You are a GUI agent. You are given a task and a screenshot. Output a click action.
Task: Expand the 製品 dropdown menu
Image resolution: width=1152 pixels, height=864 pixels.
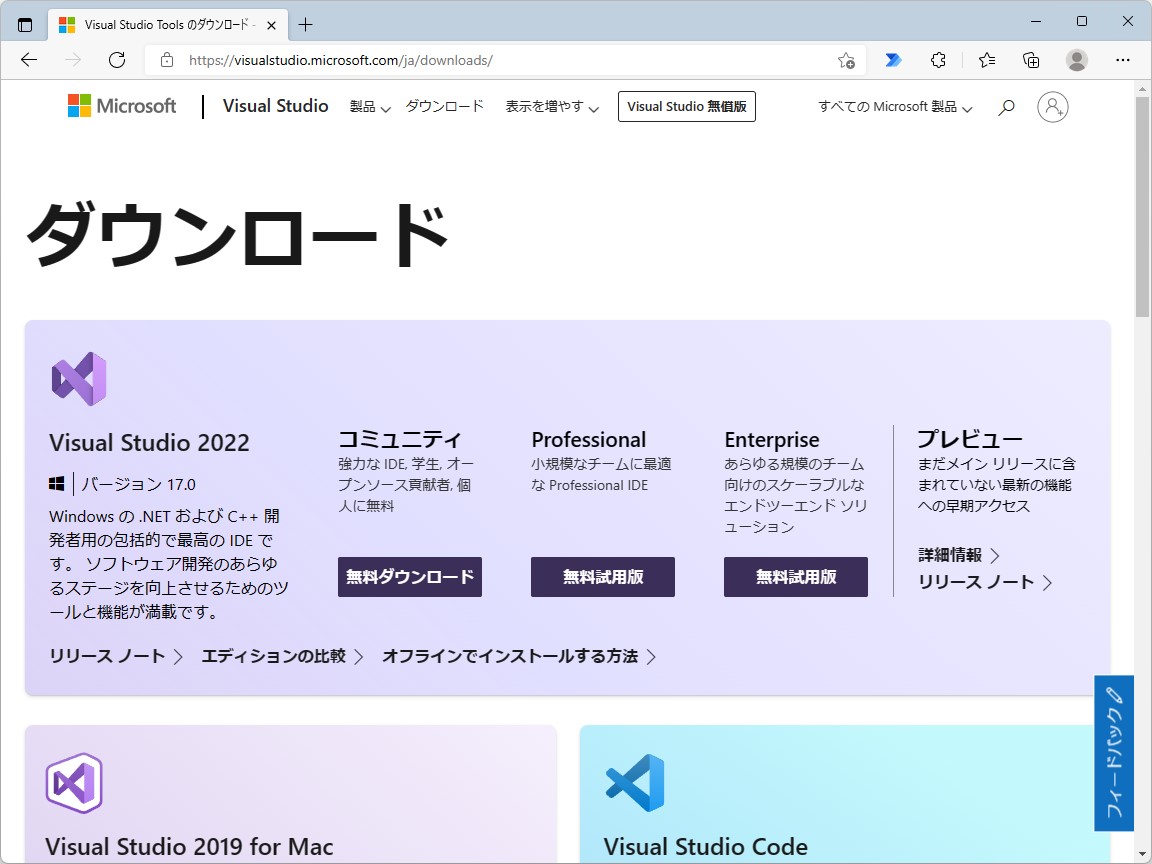point(369,106)
